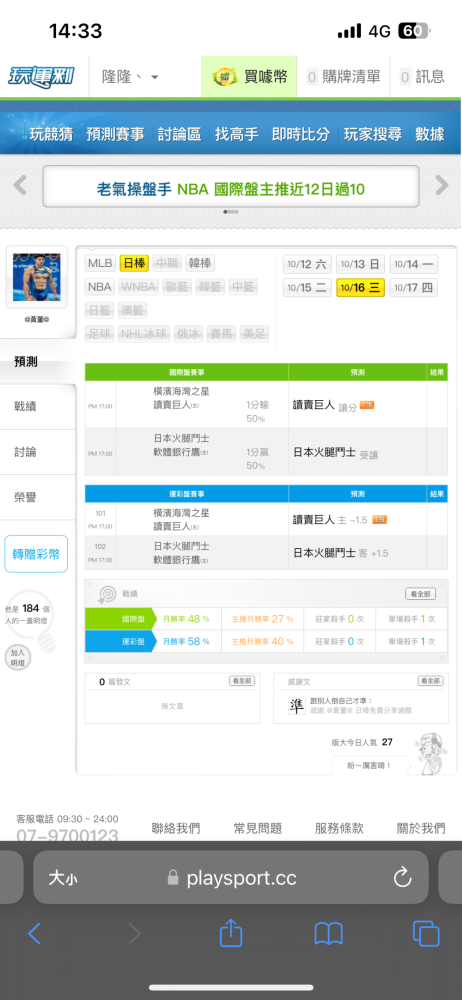
Task: Click the playsport logo at top left
Action: point(41,77)
